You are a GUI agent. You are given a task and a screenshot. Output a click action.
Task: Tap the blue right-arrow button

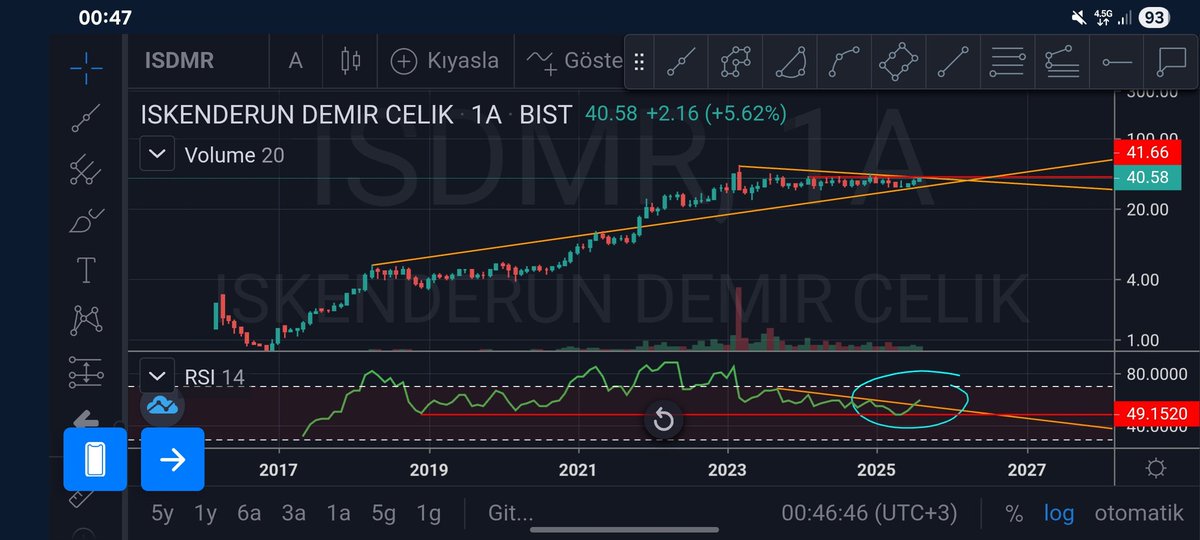pyautogui.click(x=172, y=459)
